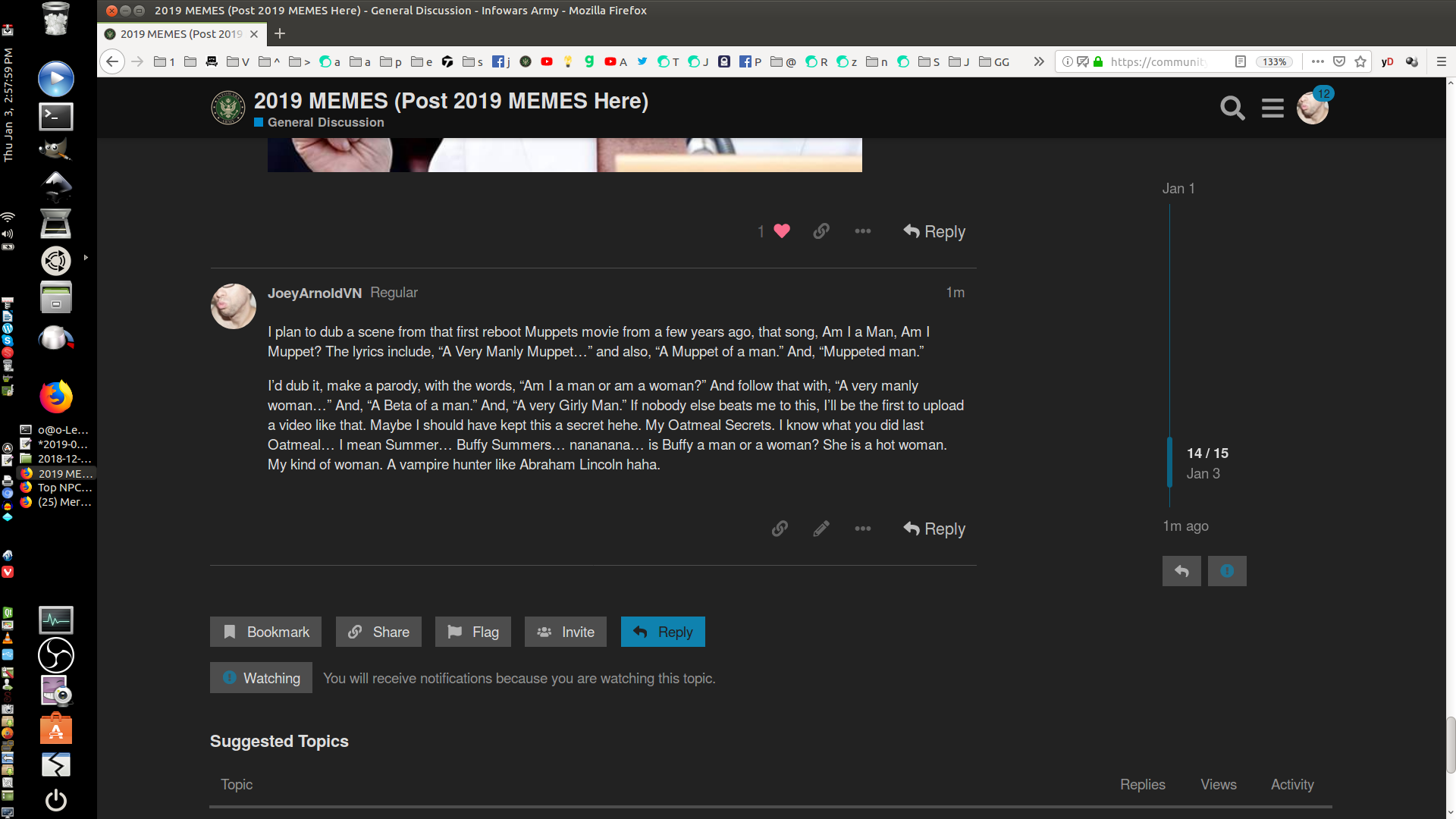Launch Firefox from the dock

click(x=56, y=397)
